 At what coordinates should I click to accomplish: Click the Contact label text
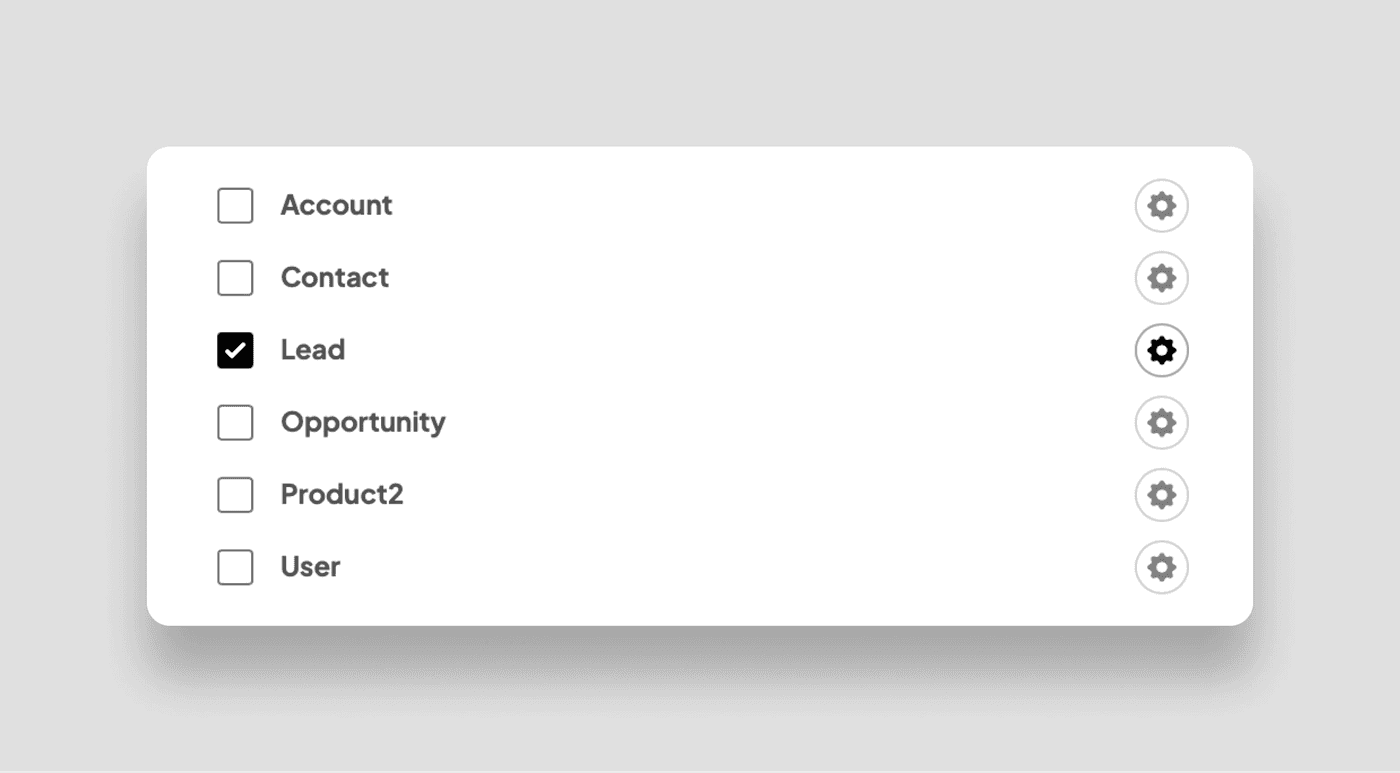click(x=334, y=277)
